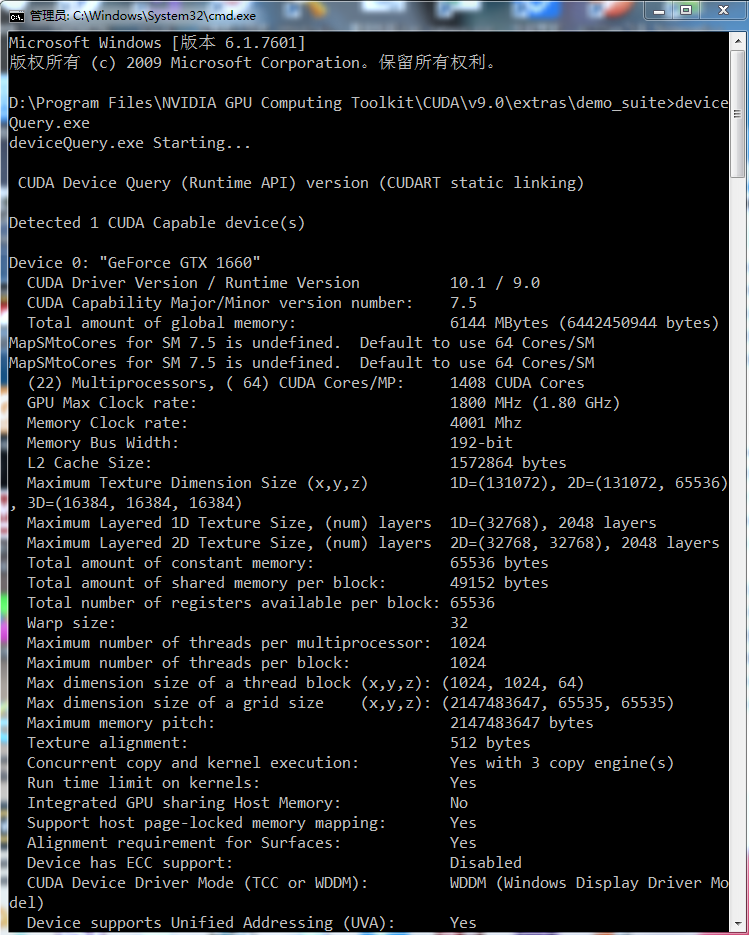Click the "GeForce GTX 1660" device name
749x935 pixels.
pos(180,263)
